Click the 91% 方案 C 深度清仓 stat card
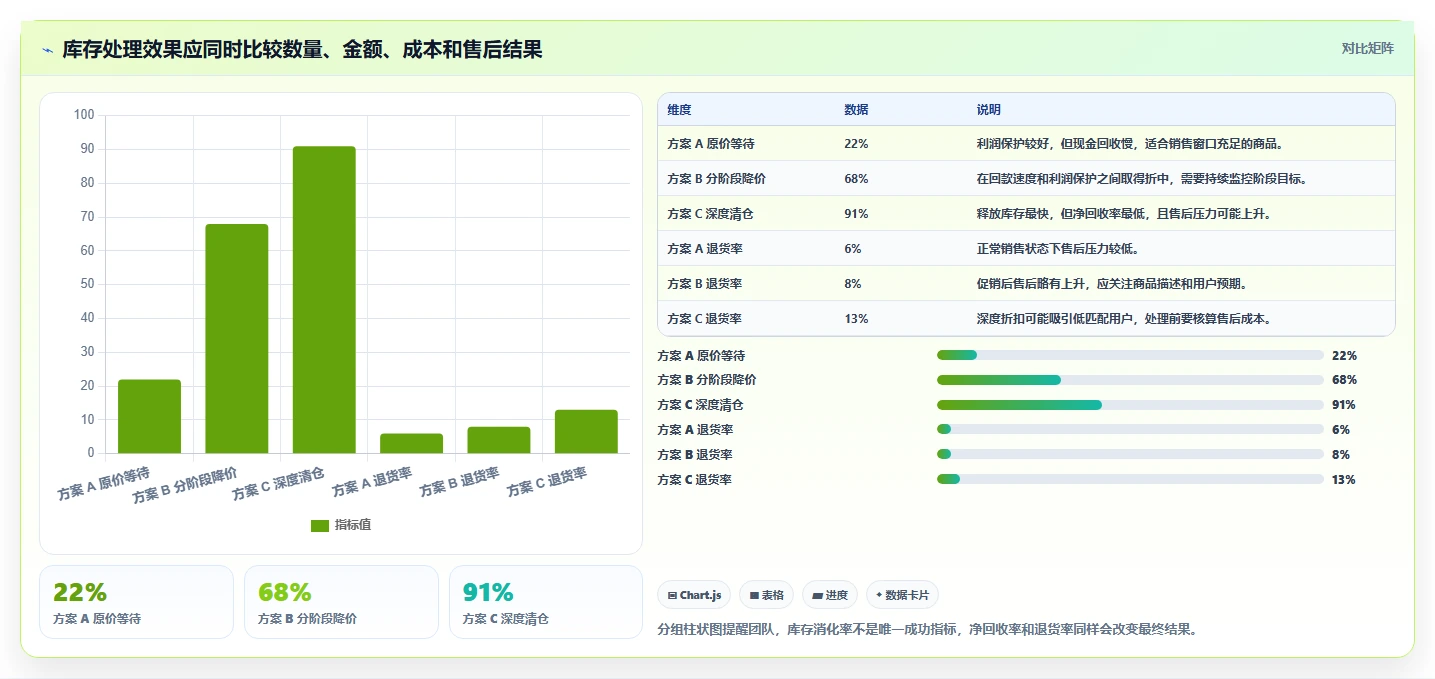Screen dimensions: 1435x679 click(x=546, y=602)
